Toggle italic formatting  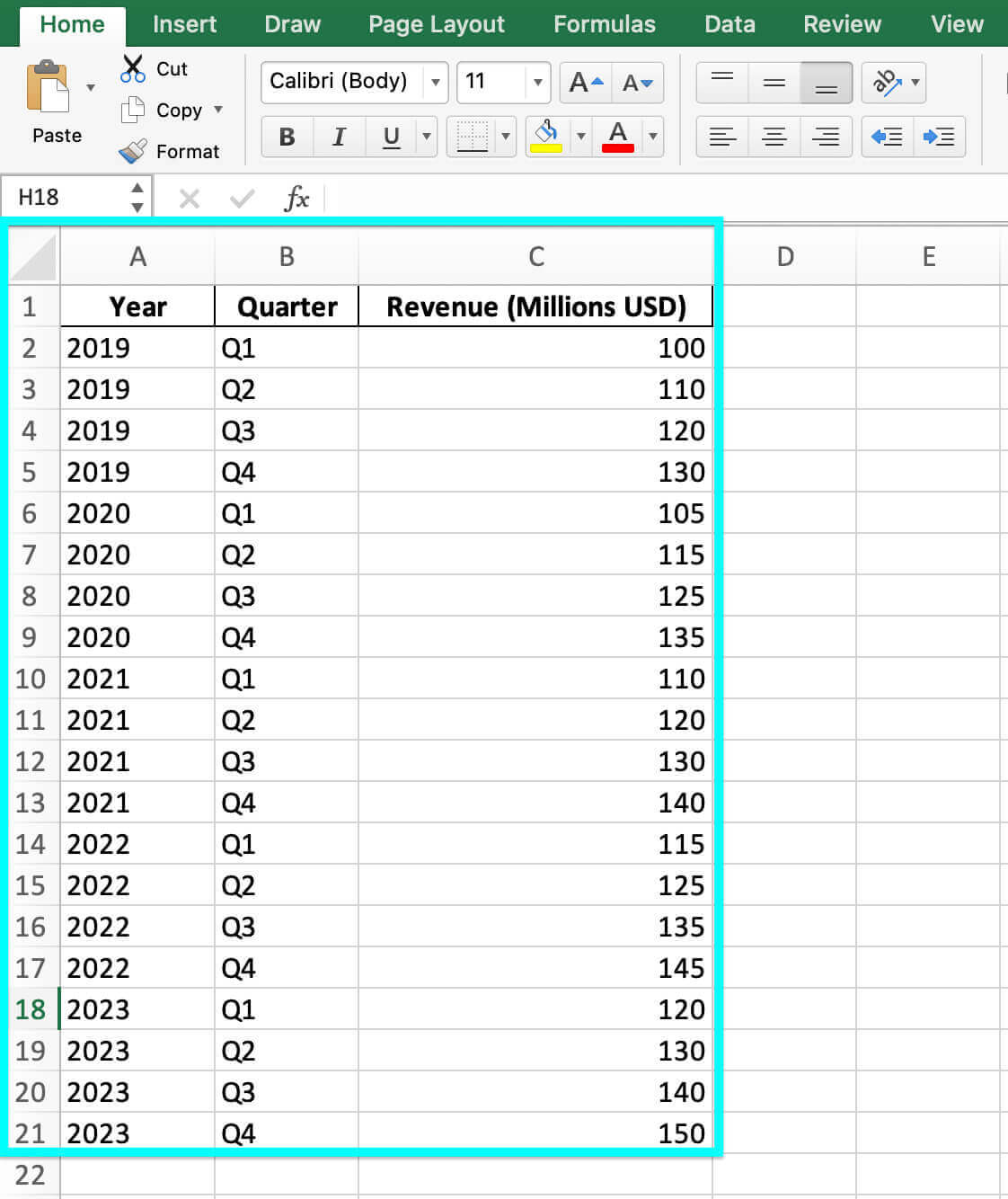pos(339,137)
